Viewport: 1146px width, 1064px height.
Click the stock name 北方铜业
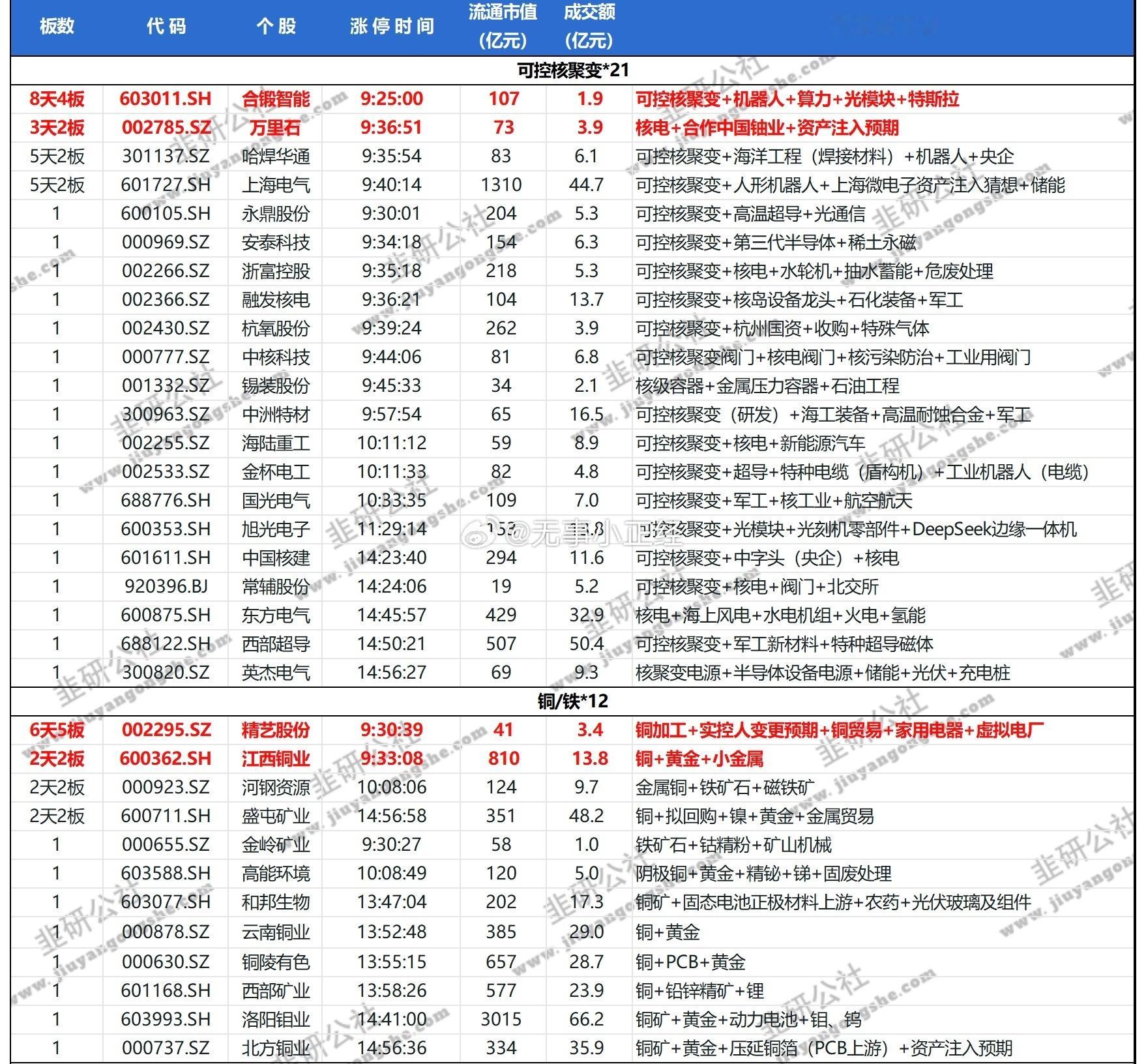[x=276, y=1048]
